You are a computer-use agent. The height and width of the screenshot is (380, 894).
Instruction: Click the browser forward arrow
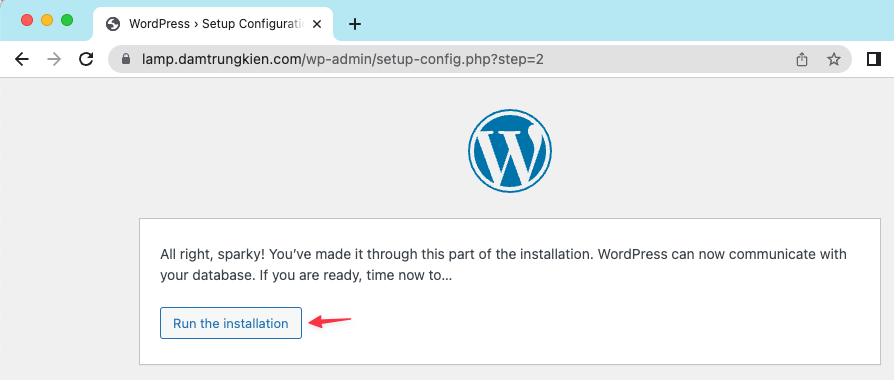tap(54, 59)
